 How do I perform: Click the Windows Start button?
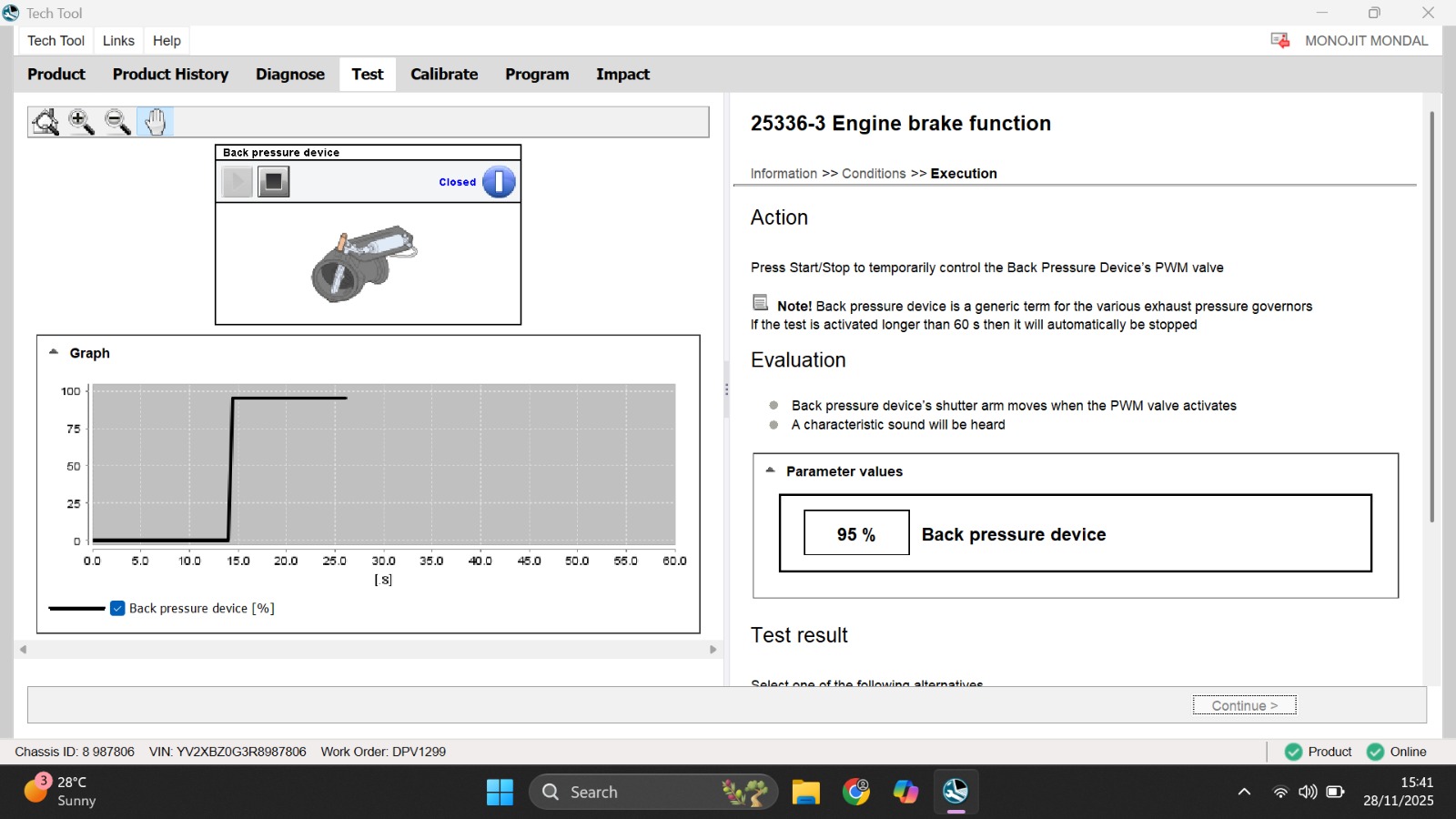coord(500,792)
